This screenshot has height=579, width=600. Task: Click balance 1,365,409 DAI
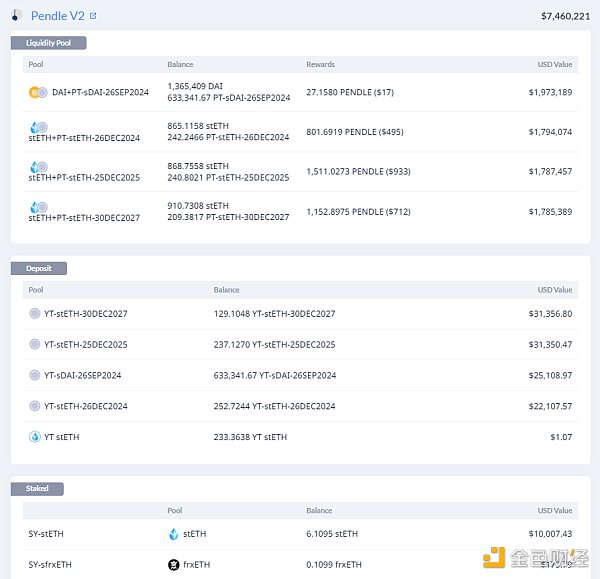[x=195, y=86]
